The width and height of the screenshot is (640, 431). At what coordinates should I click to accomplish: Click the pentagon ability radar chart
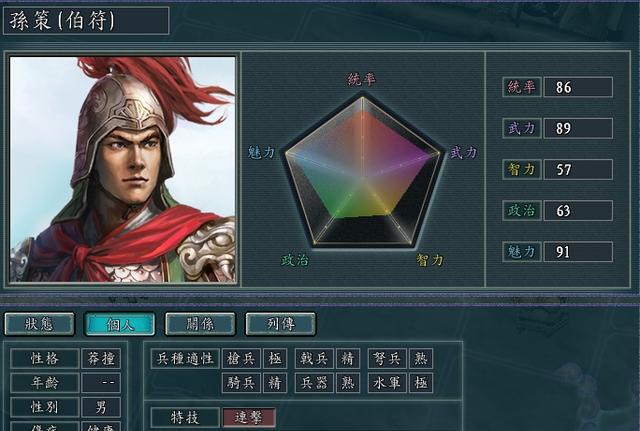362,171
